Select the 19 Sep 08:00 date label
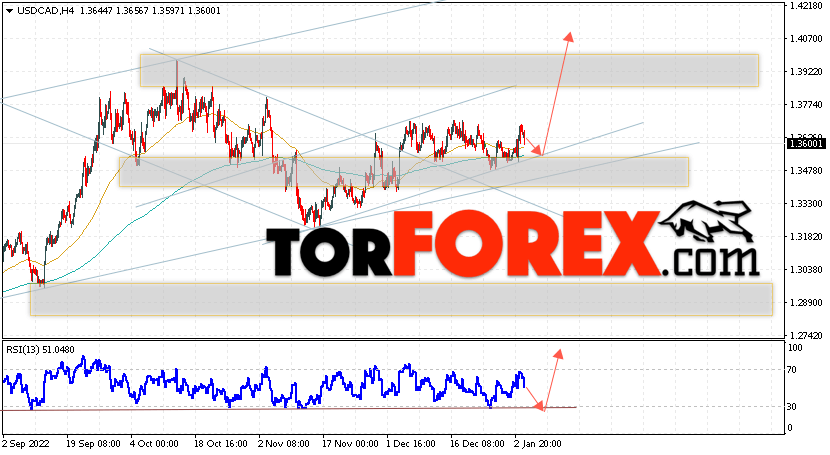 (x=93, y=443)
